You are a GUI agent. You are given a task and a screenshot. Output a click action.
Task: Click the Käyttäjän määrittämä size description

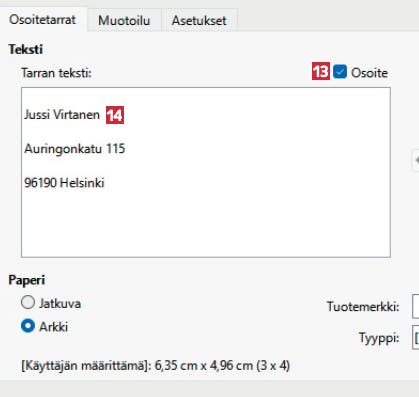pyautogui.click(x=155, y=365)
